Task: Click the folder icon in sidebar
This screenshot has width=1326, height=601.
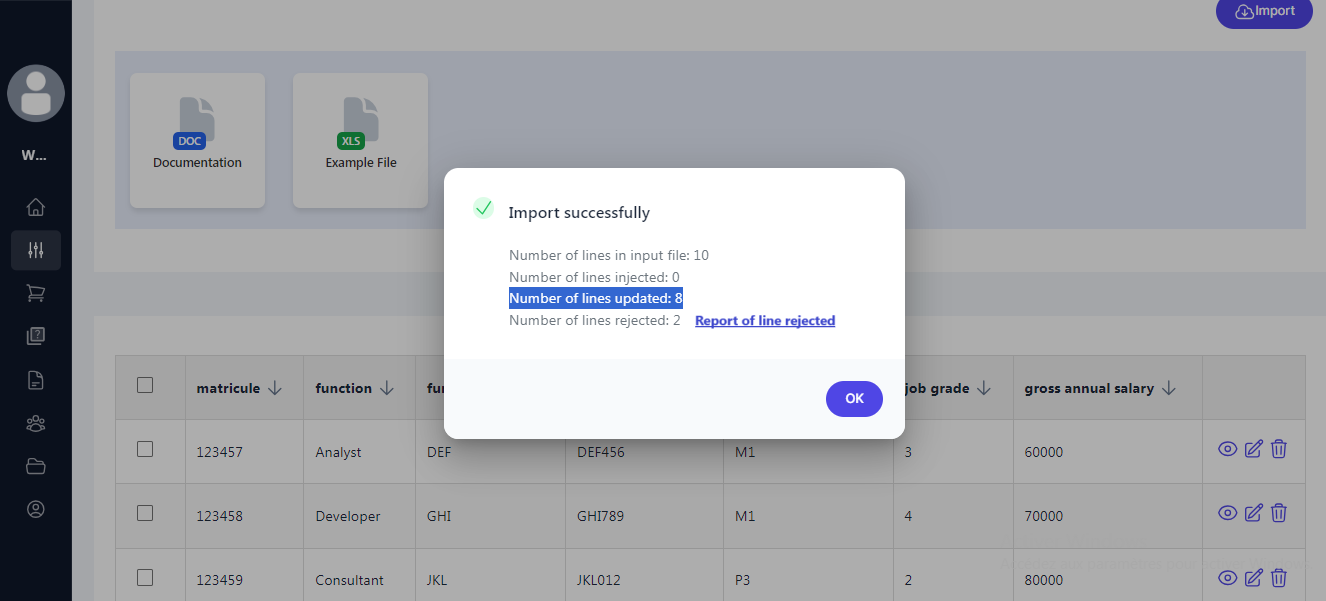Action: [x=36, y=466]
